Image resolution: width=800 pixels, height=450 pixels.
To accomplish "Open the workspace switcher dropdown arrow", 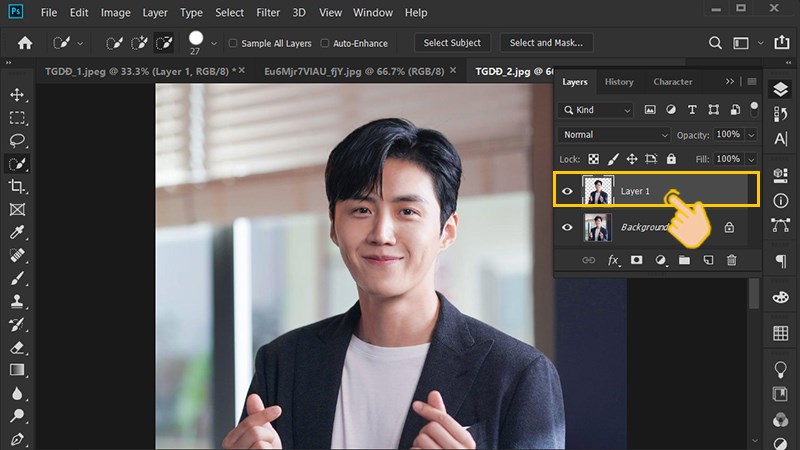I will point(761,43).
